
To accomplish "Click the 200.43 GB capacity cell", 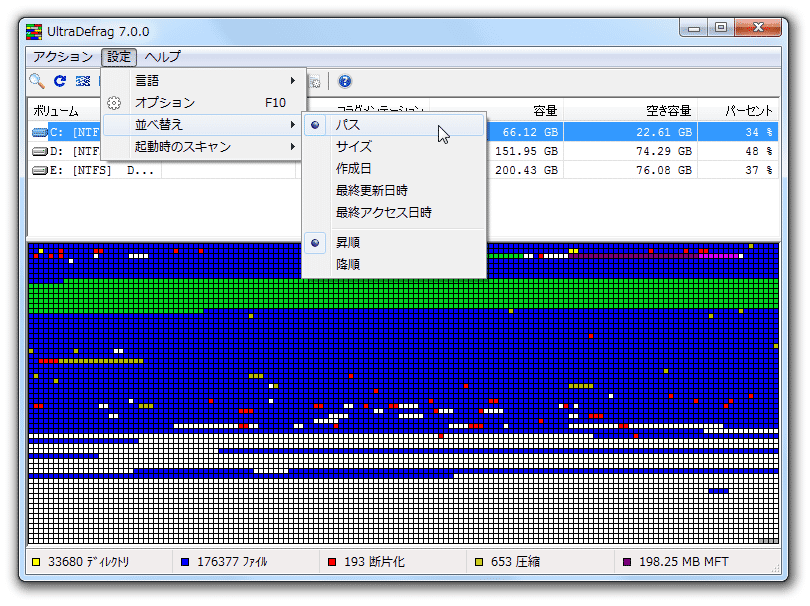I will point(526,170).
